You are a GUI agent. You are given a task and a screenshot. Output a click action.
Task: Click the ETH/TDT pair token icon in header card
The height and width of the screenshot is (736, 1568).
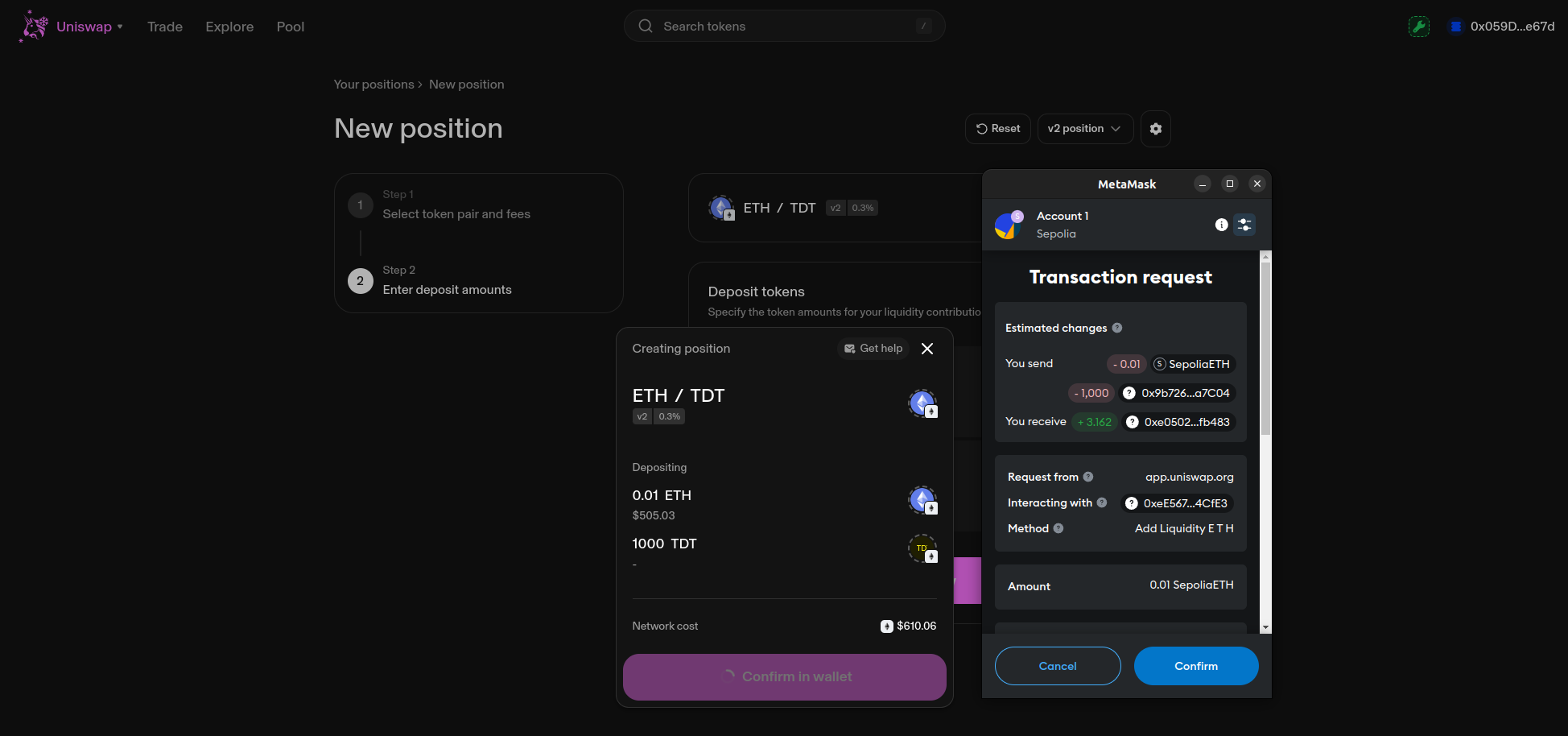(x=722, y=208)
